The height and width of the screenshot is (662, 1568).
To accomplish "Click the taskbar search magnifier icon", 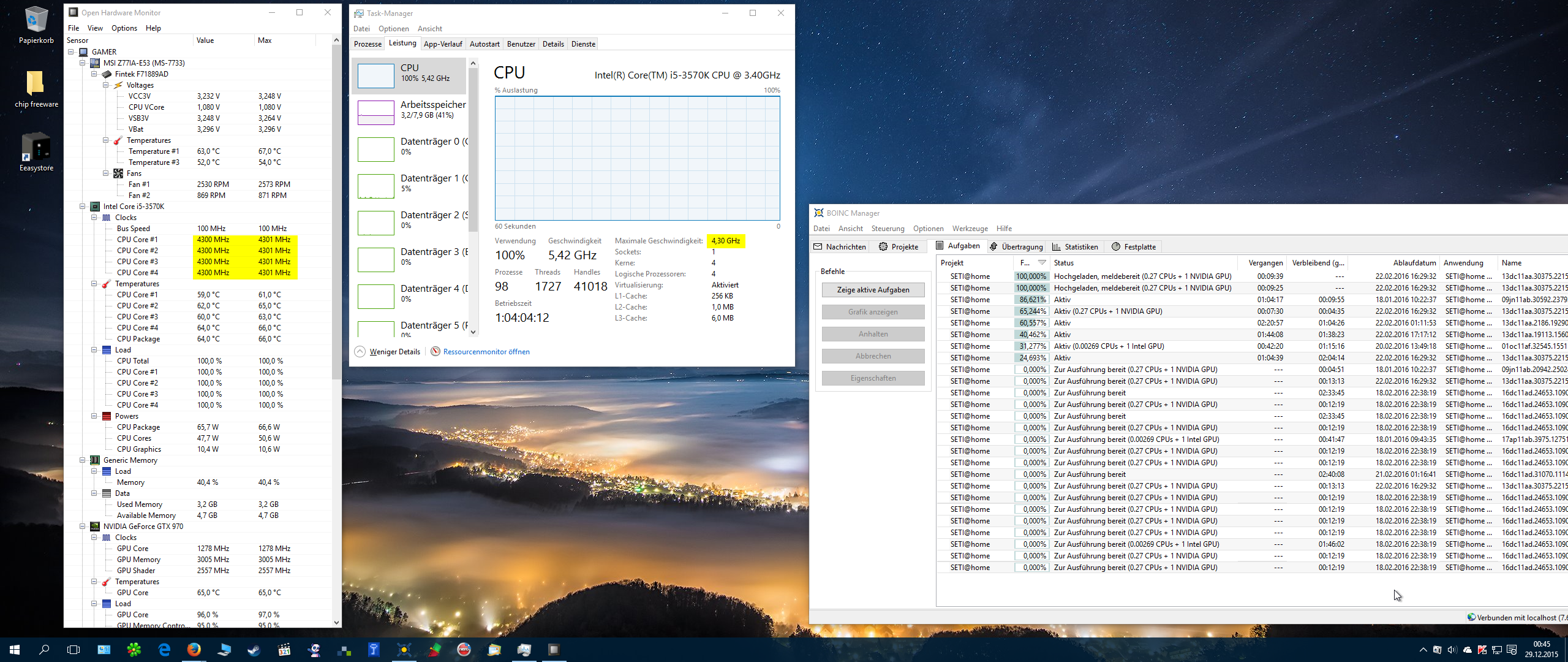I will pyautogui.click(x=44, y=650).
